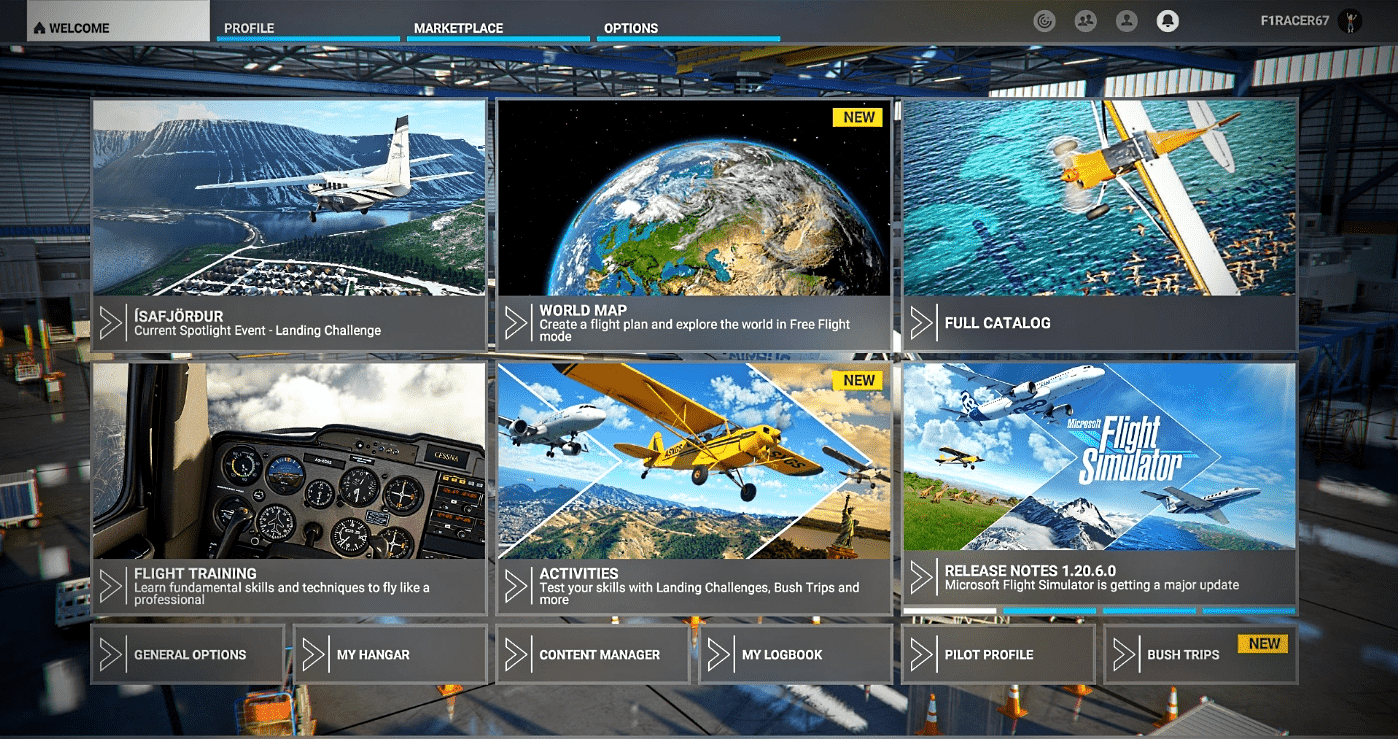Click arrow icon on Full Catalog tile

tap(921, 323)
